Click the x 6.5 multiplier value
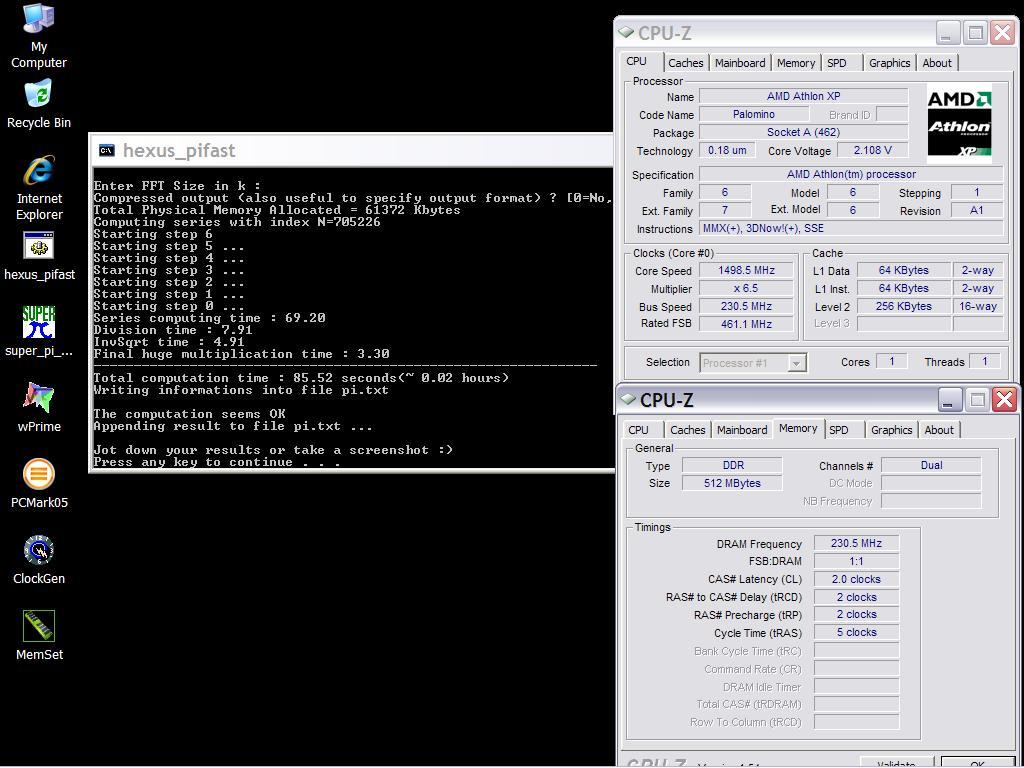This screenshot has height=768, width=1024. pos(746,288)
